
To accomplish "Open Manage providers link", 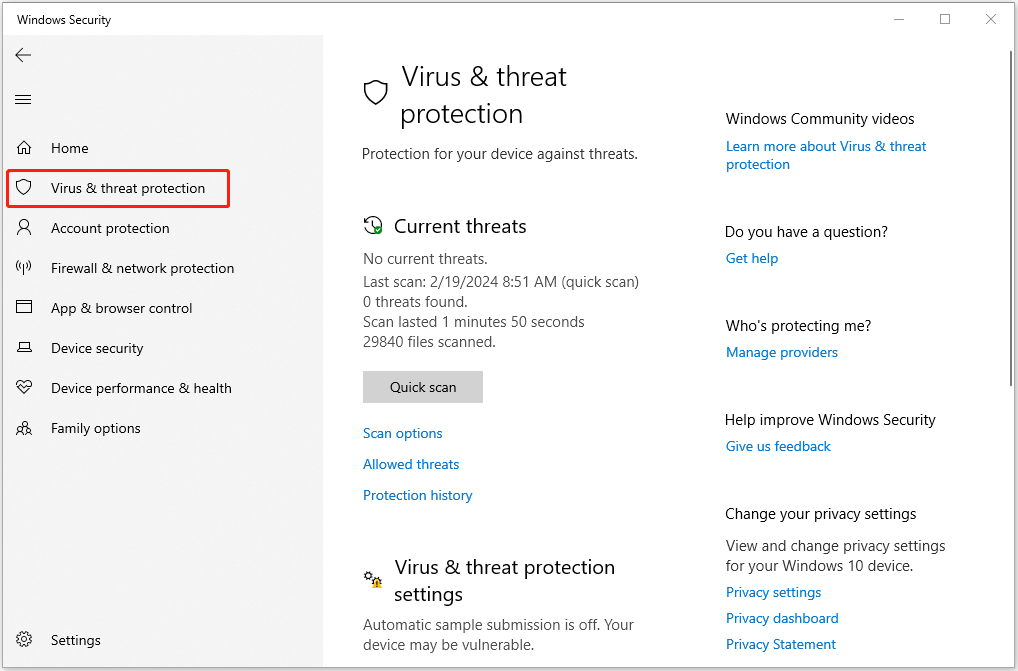I will click(x=781, y=352).
